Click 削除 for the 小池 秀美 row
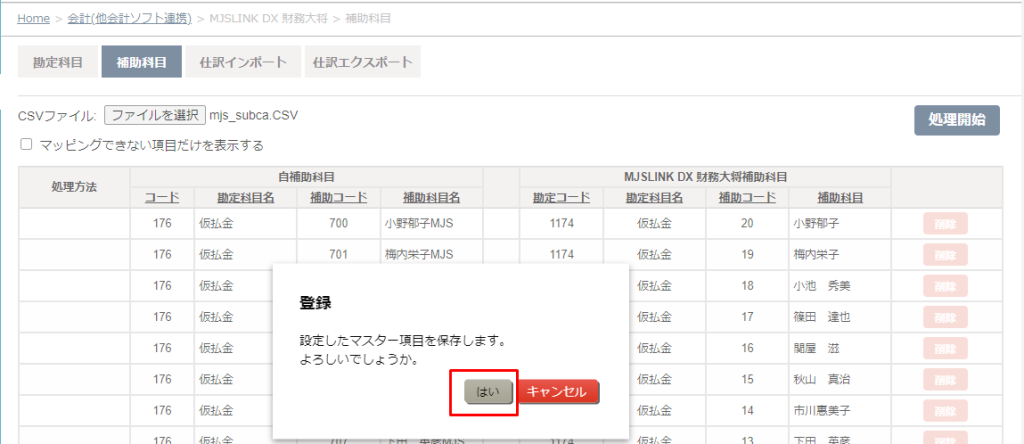The width and height of the screenshot is (1024, 444). point(945,286)
